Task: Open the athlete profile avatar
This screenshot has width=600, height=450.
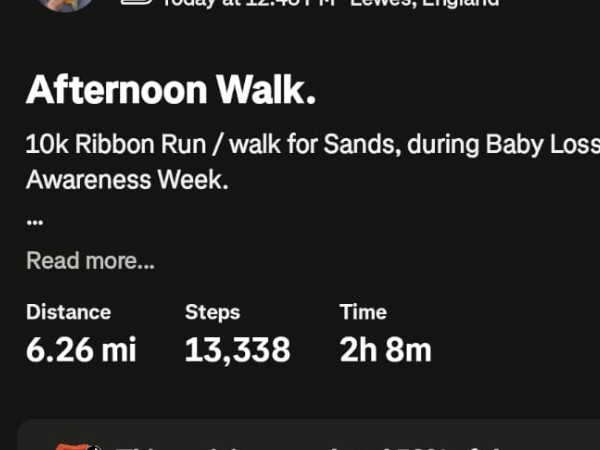Action: [65, 3]
